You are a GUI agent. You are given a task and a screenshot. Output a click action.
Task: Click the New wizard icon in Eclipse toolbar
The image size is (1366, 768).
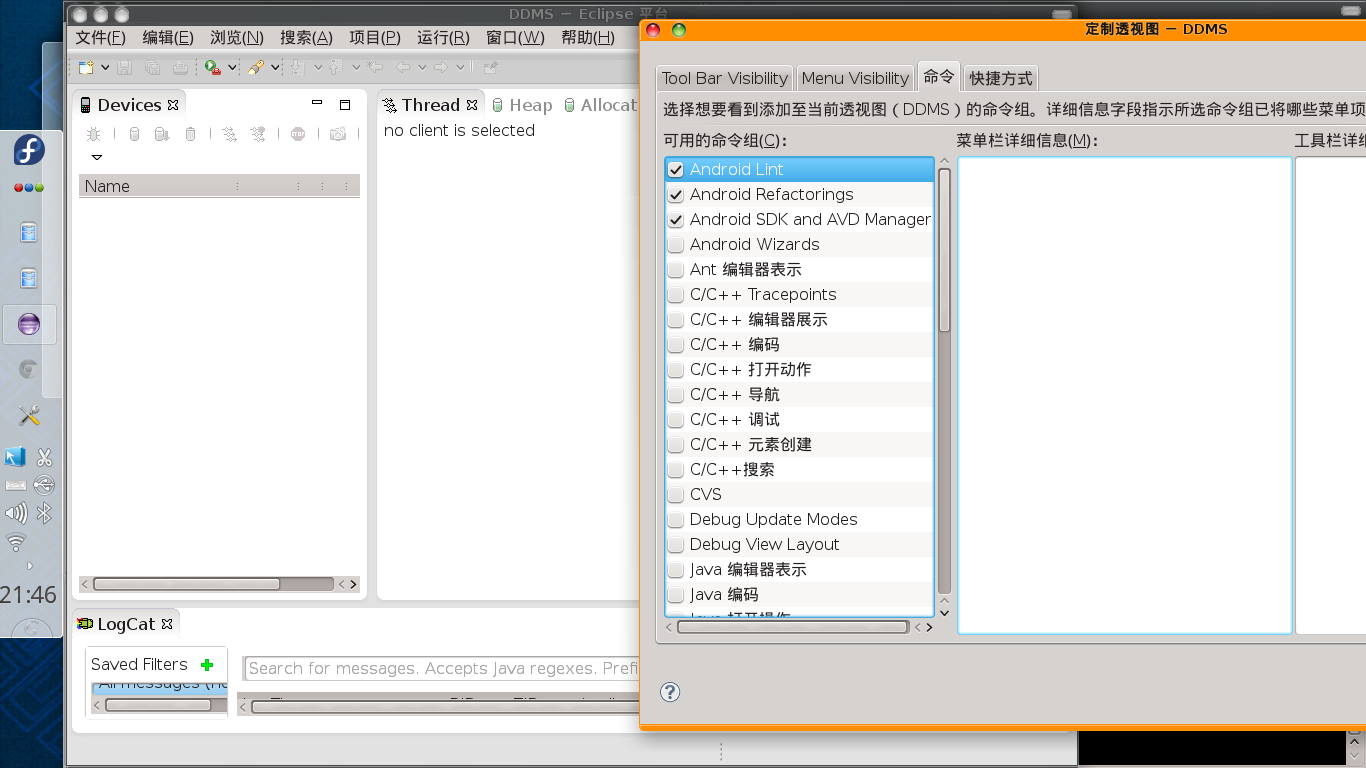click(87, 67)
